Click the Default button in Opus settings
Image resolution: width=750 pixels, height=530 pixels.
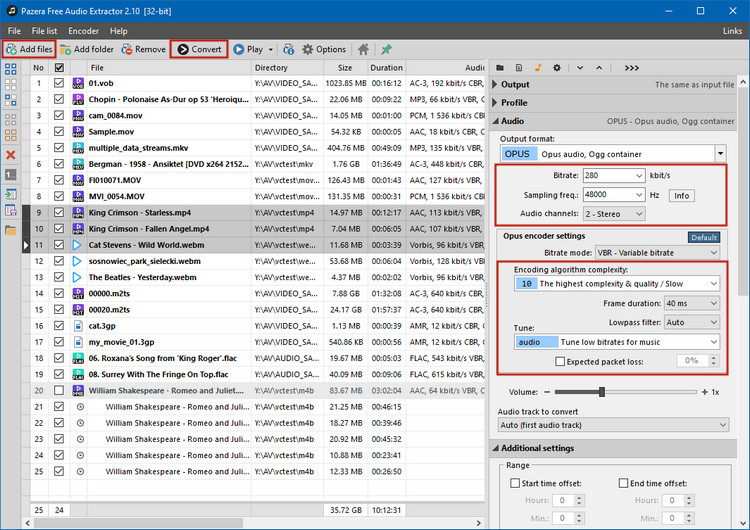tap(704, 237)
